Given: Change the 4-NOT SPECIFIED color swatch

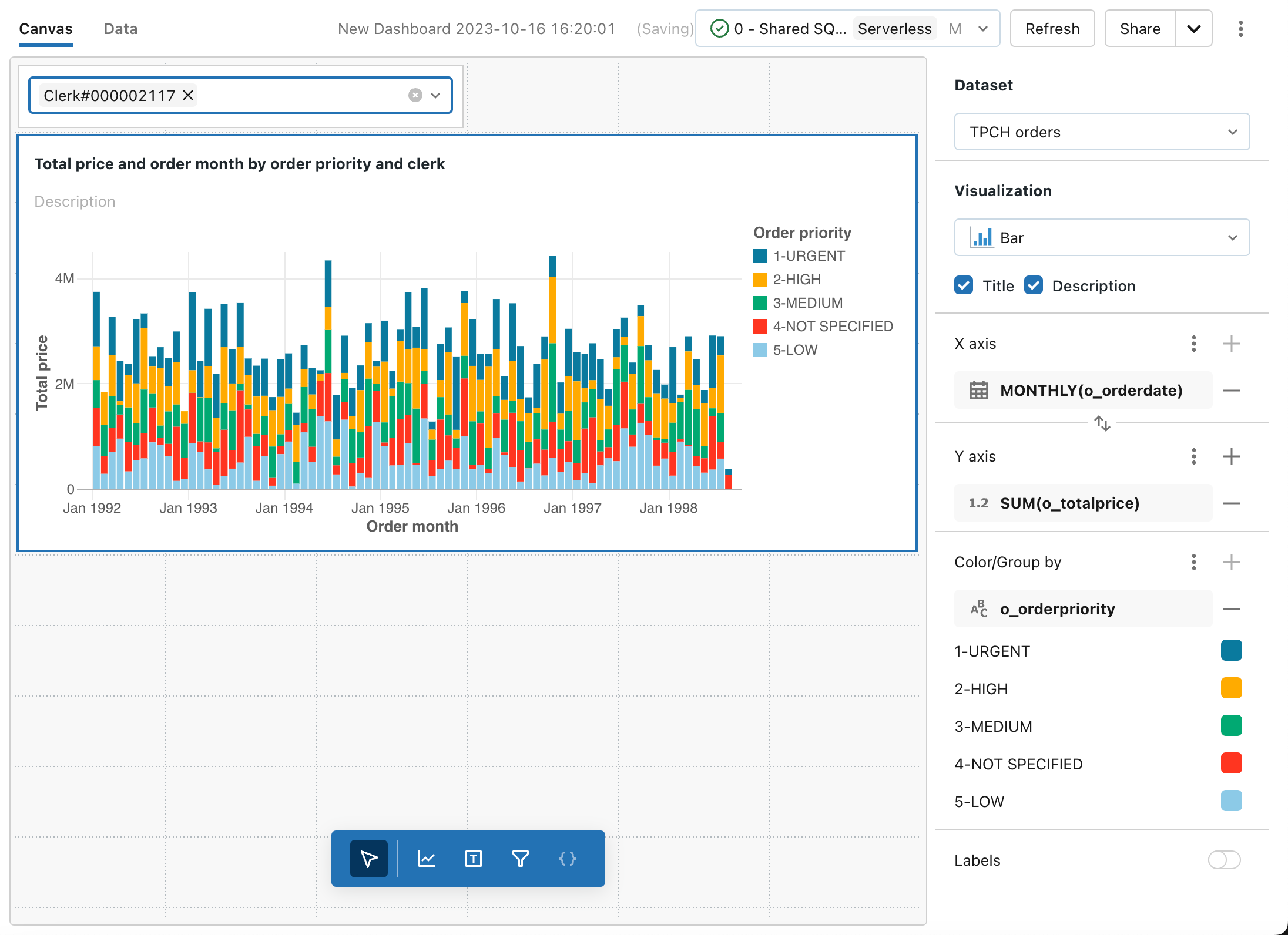Looking at the screenshot, I should [1231, 764].
